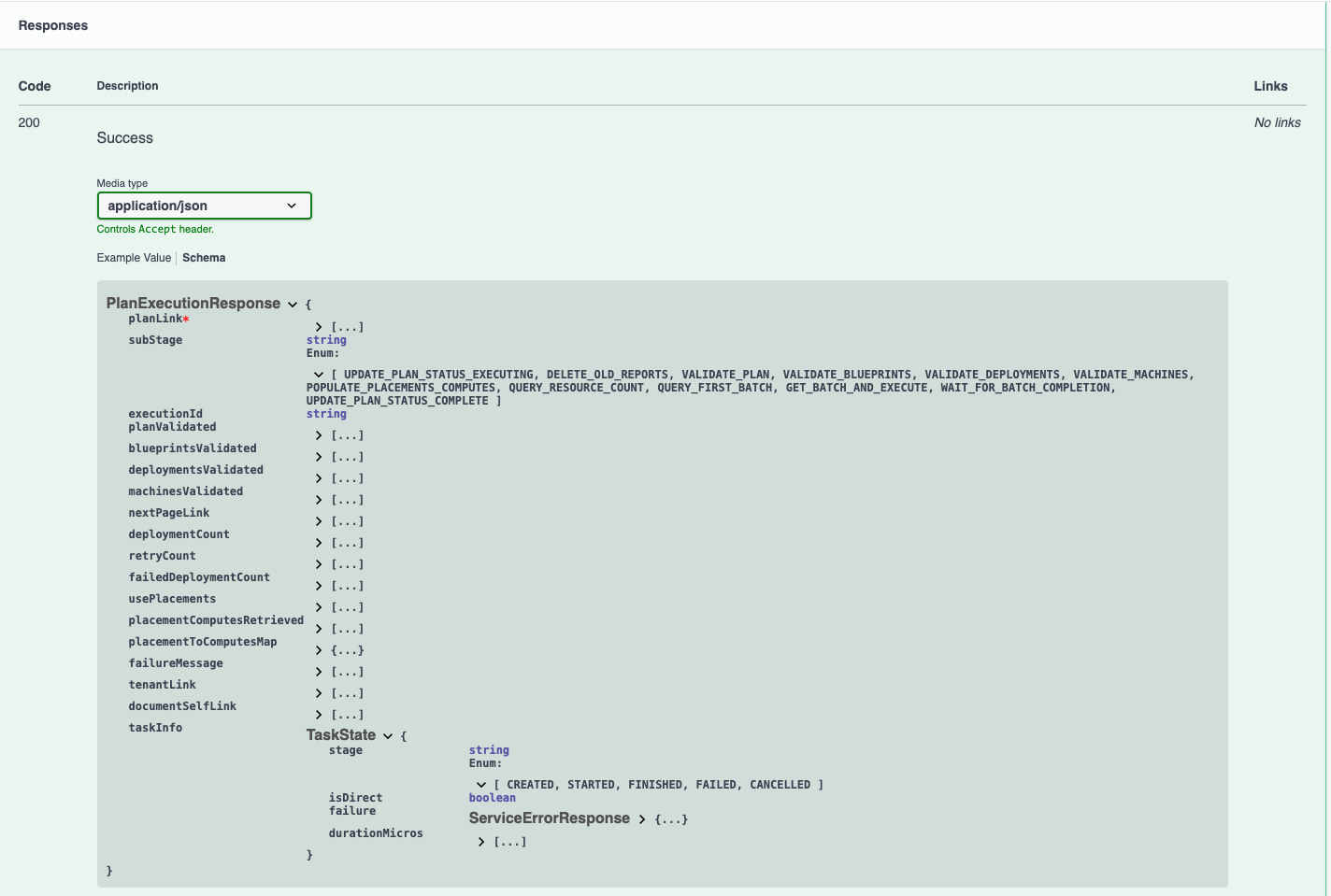Select the Schema tab

point(204,258)
